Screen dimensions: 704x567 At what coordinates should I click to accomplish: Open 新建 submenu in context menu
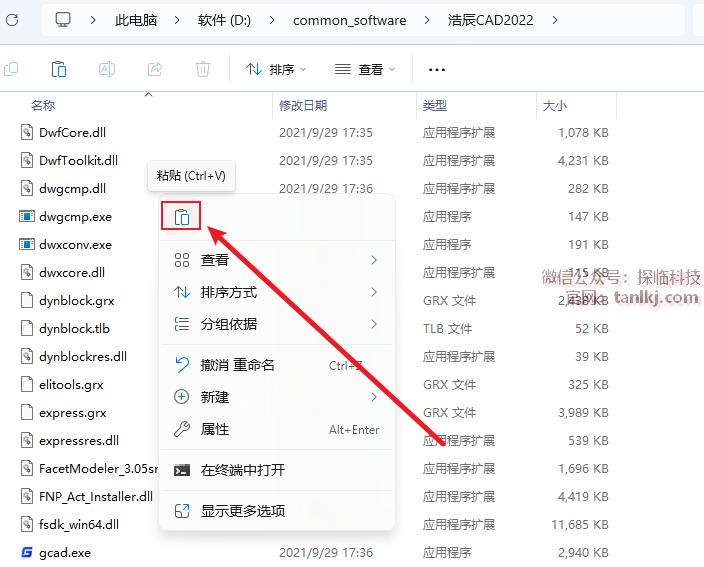[277, 397]
